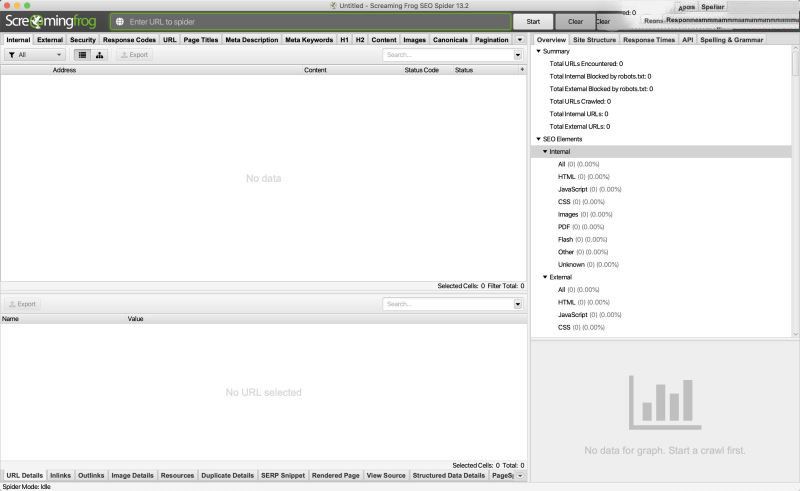This screenshot has height=491, width=800.
Task: Select Images under Internal in tree
Action: click(585, 214)
